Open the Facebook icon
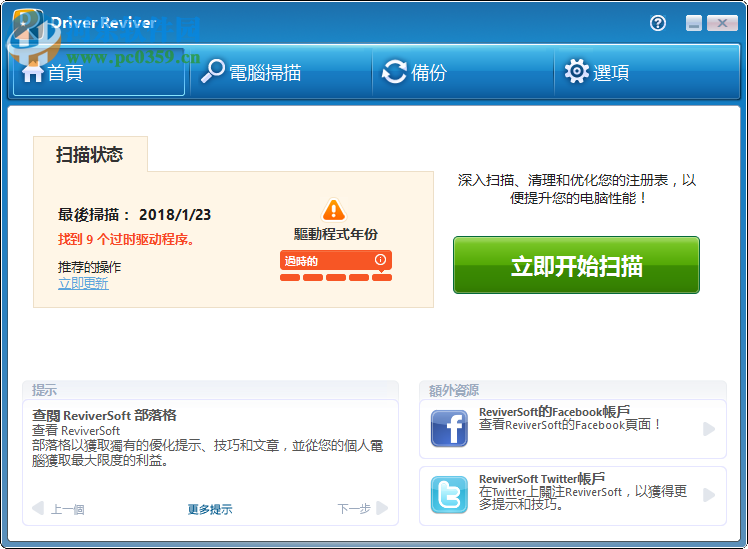The width and height of the screenshot is (748, 549). pos(449,428)
